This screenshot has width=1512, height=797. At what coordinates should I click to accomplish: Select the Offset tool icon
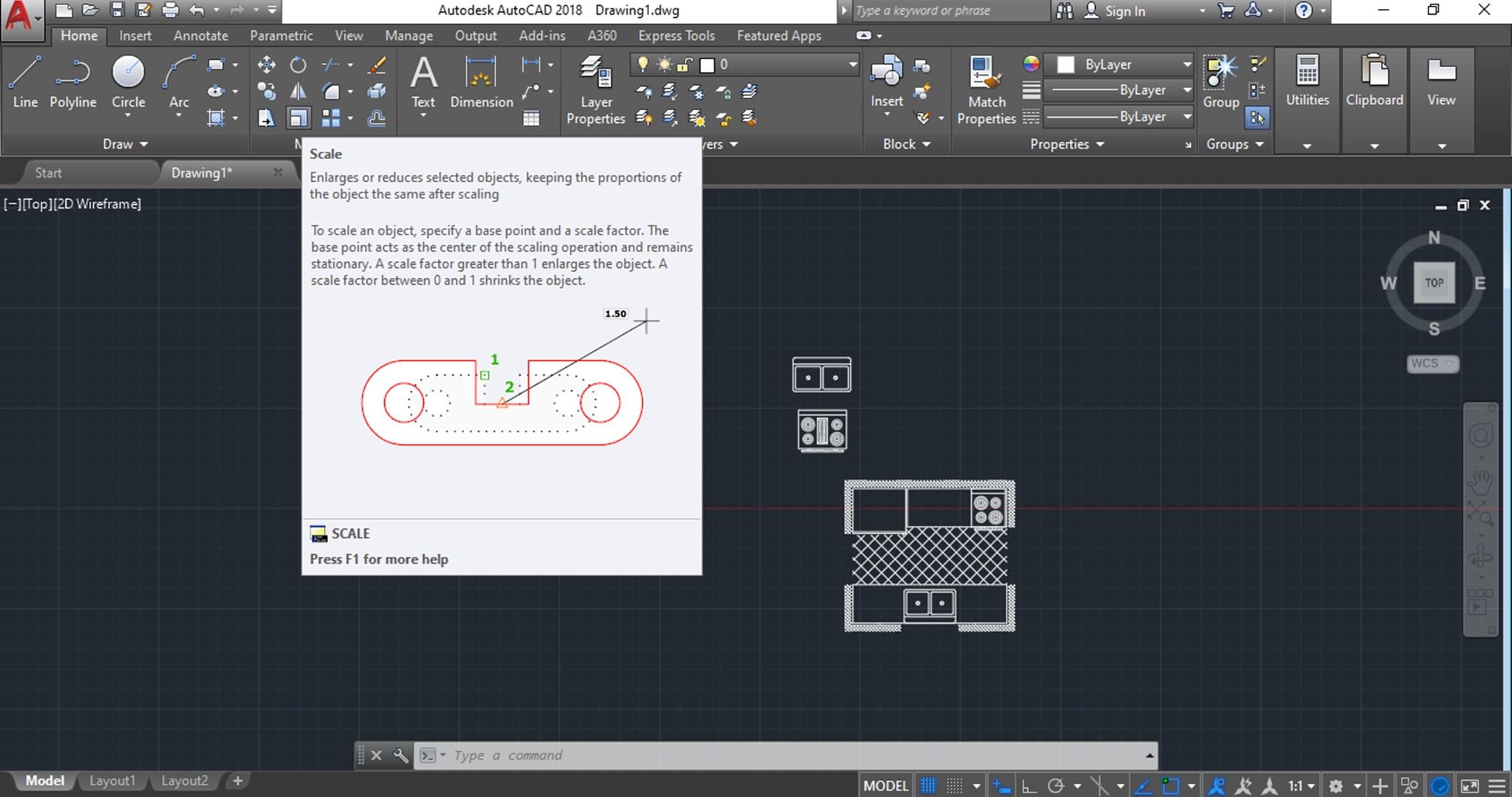point(377,118)
